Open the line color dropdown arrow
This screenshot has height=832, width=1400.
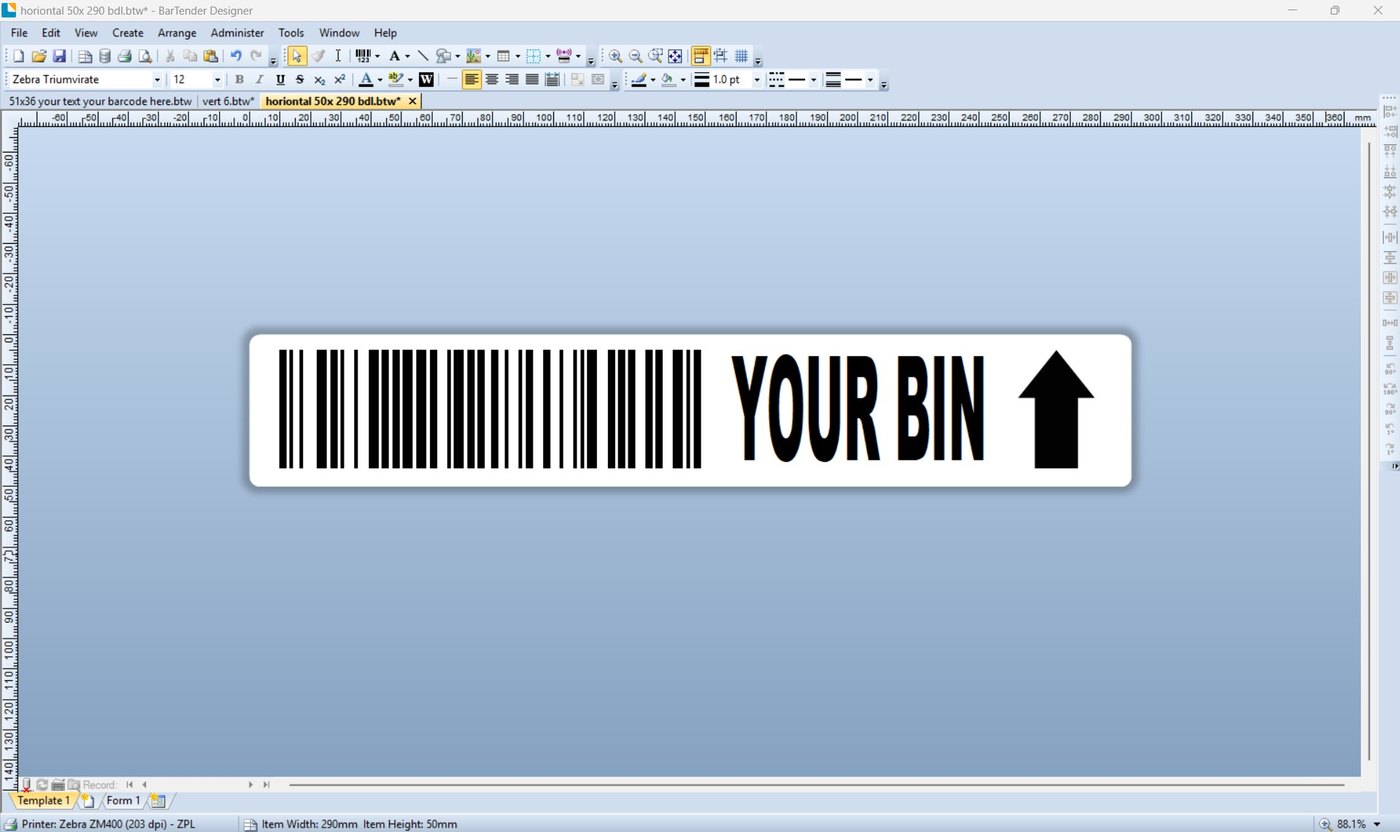tap(653, 80)
